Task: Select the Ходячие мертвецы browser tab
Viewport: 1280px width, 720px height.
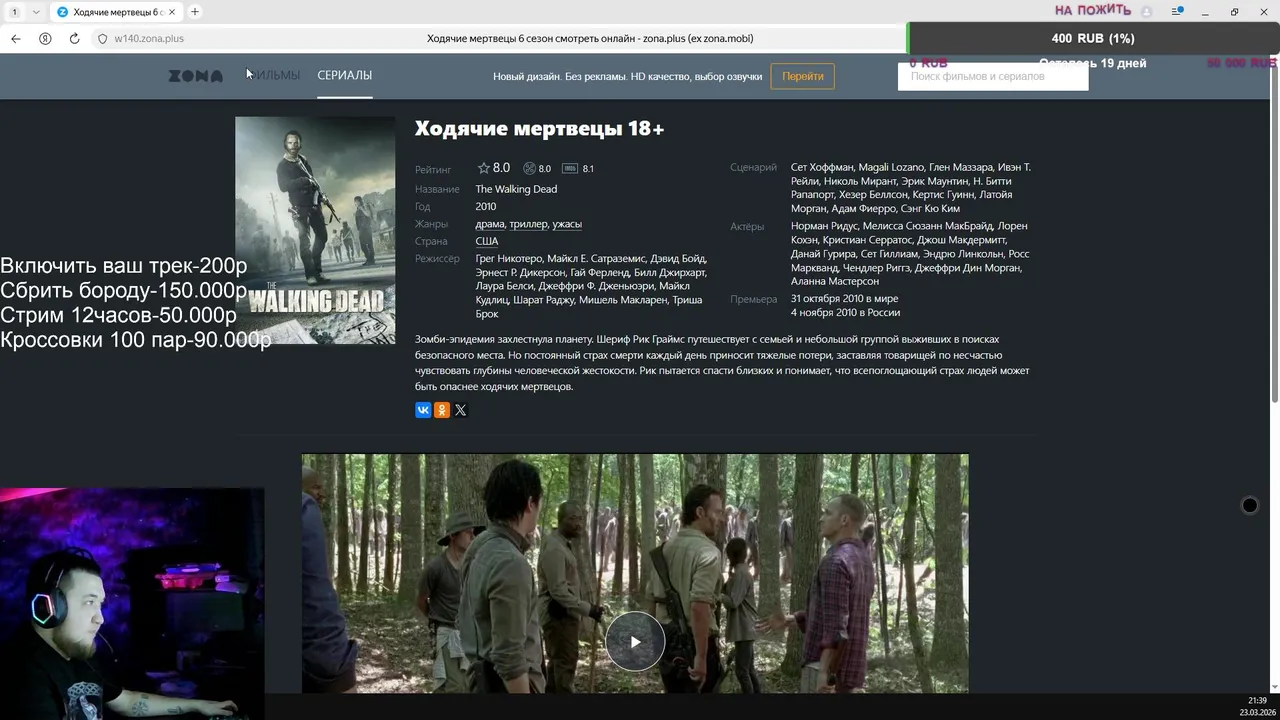Action: pos(117,12)
